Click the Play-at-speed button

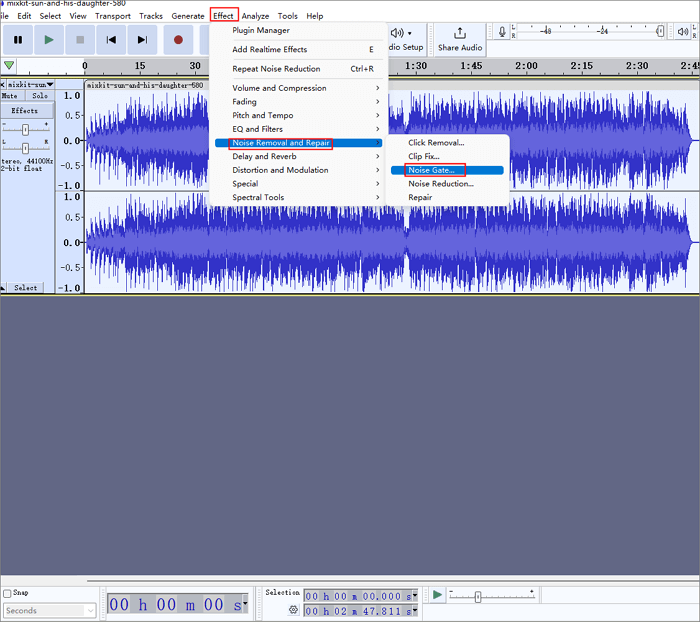(x=437, y=595)
